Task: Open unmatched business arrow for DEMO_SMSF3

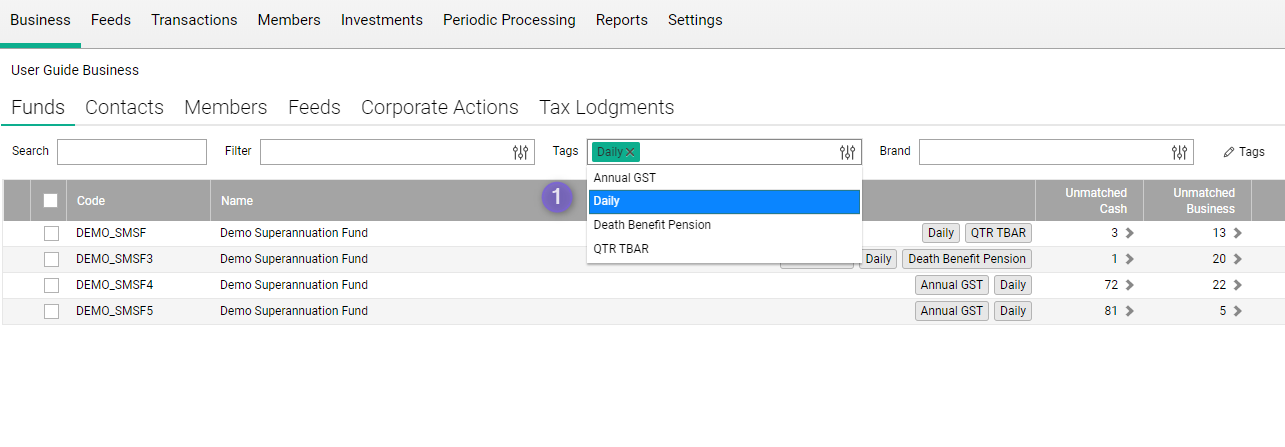Action: pyautogui.click(x=1237, y=259)
